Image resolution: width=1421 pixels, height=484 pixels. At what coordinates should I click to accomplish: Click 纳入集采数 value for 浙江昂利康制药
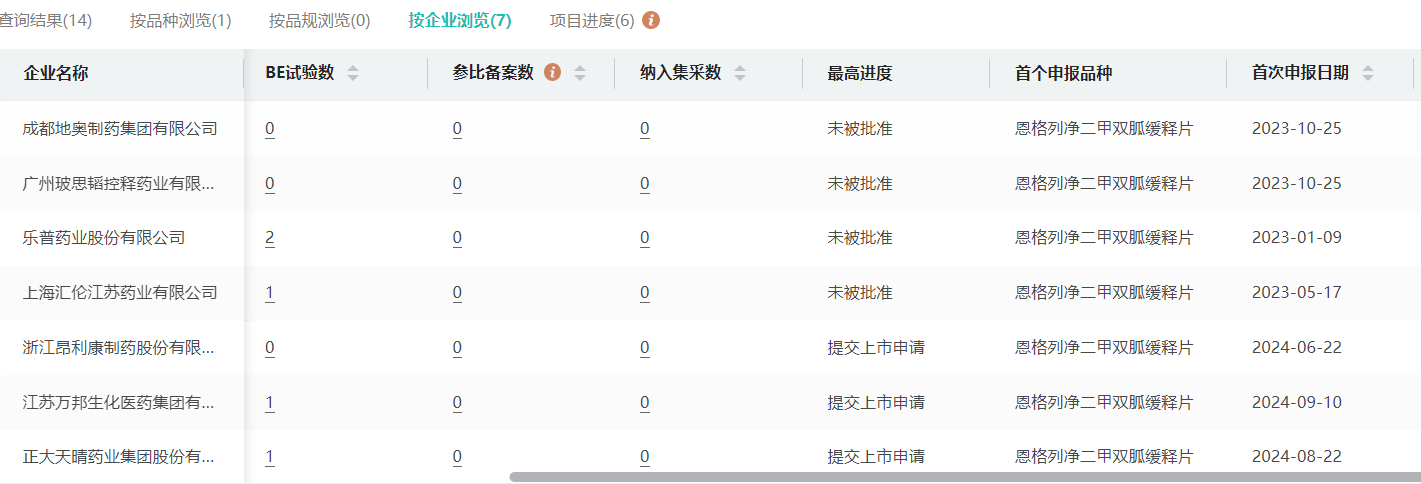tap(645, 348)
